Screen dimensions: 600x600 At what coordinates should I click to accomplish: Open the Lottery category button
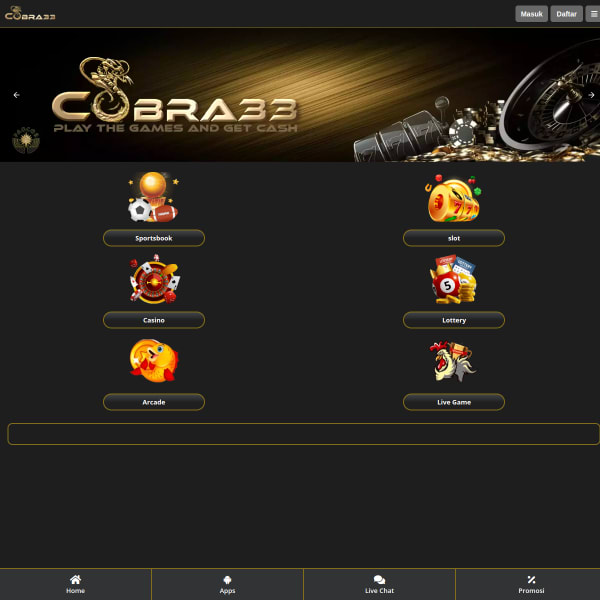[x=454, y=320]
